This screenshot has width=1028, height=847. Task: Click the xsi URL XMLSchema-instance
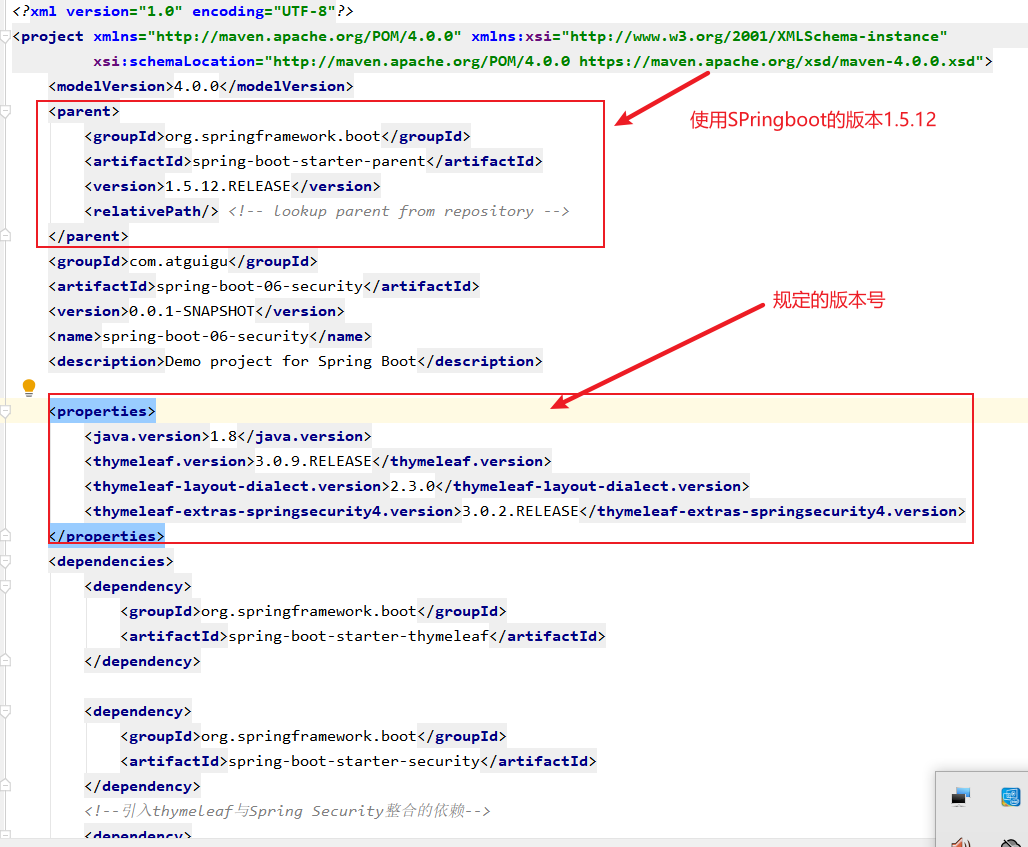click(x=754, y=37)
